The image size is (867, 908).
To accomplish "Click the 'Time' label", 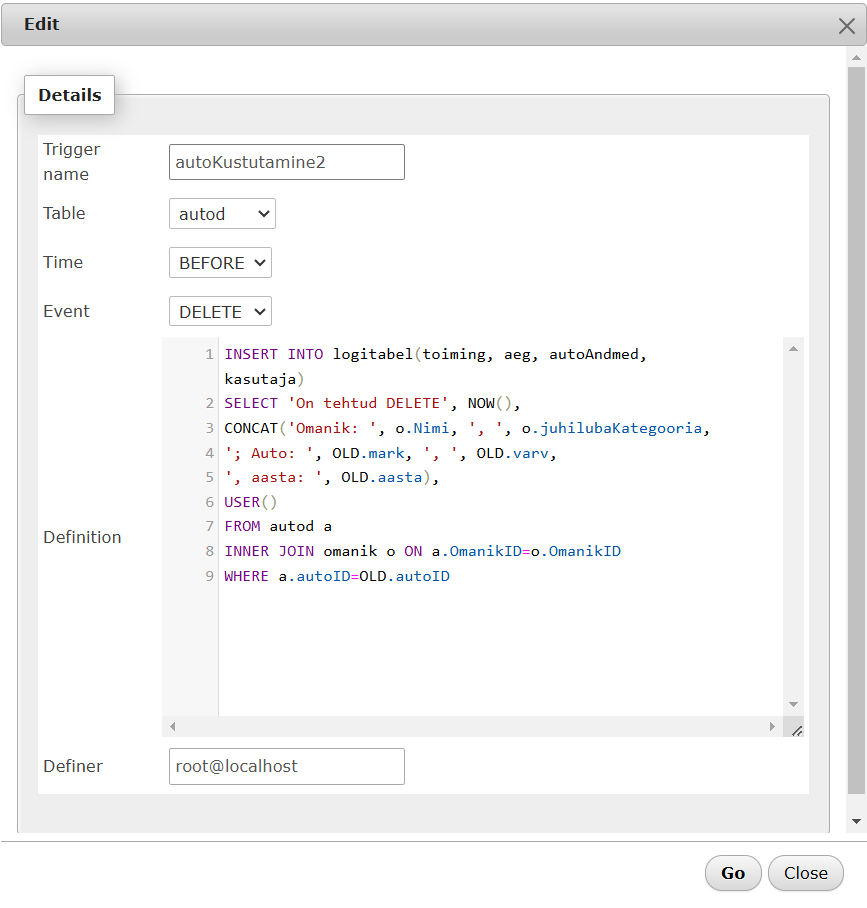I will pos(63,262).
